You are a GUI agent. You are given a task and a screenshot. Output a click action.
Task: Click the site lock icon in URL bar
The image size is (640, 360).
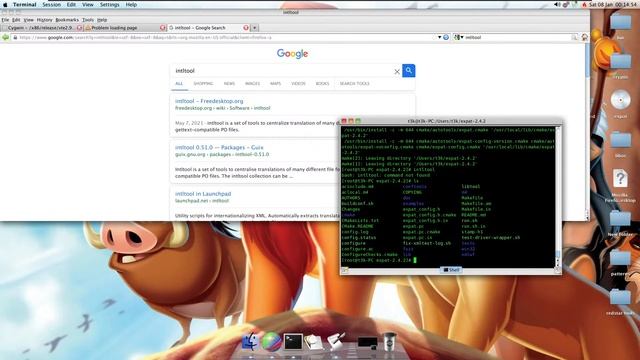point(15,38)
